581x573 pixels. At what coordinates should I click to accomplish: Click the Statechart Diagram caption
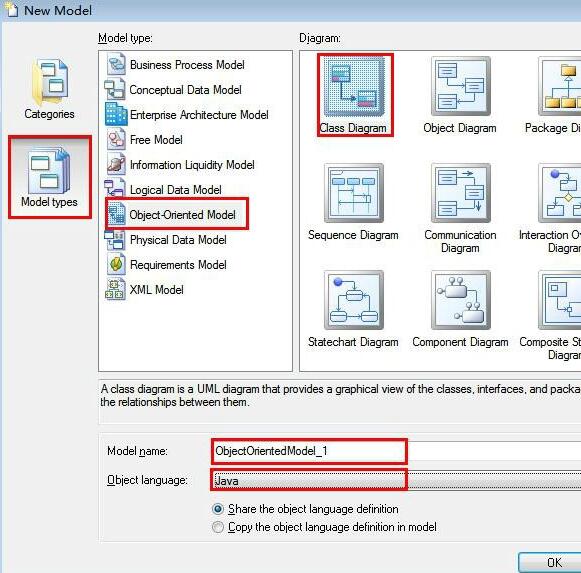click(353, 342)
